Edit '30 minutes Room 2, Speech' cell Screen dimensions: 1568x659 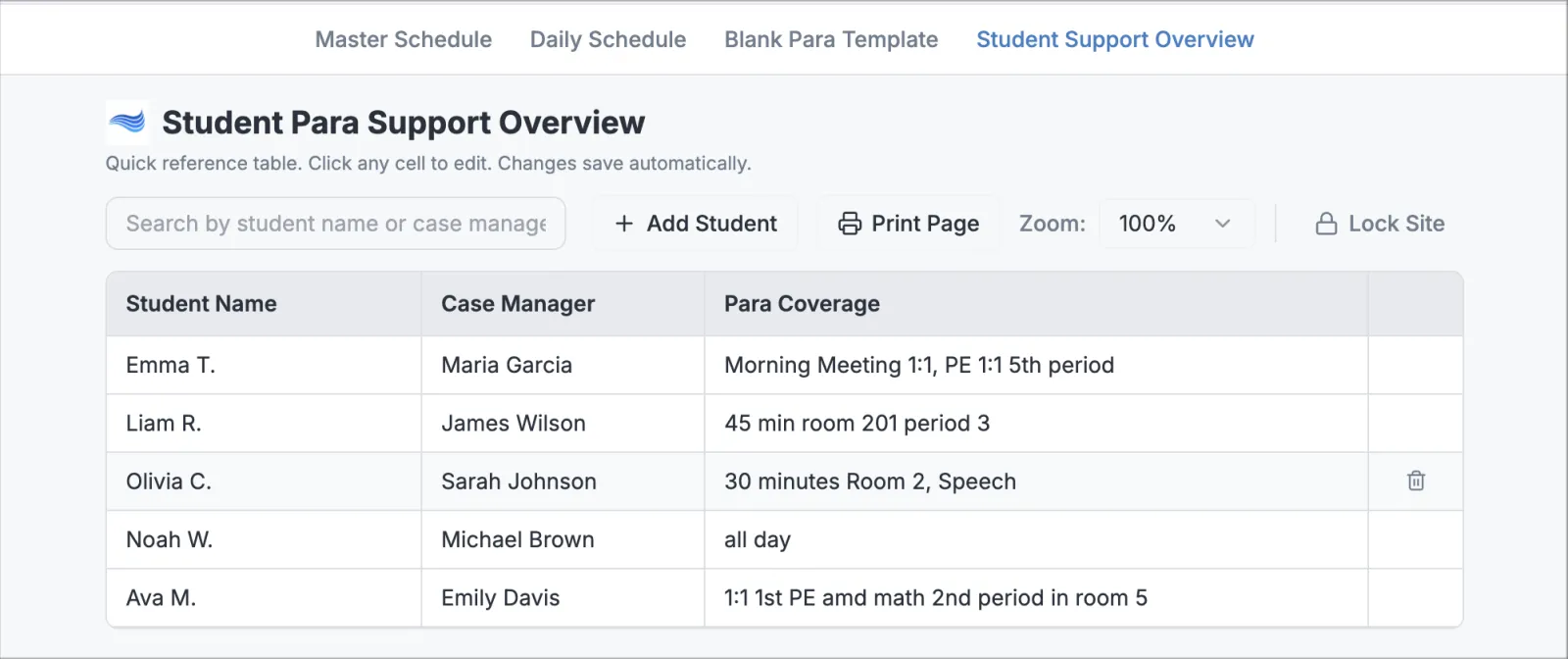pos(1036,482)
